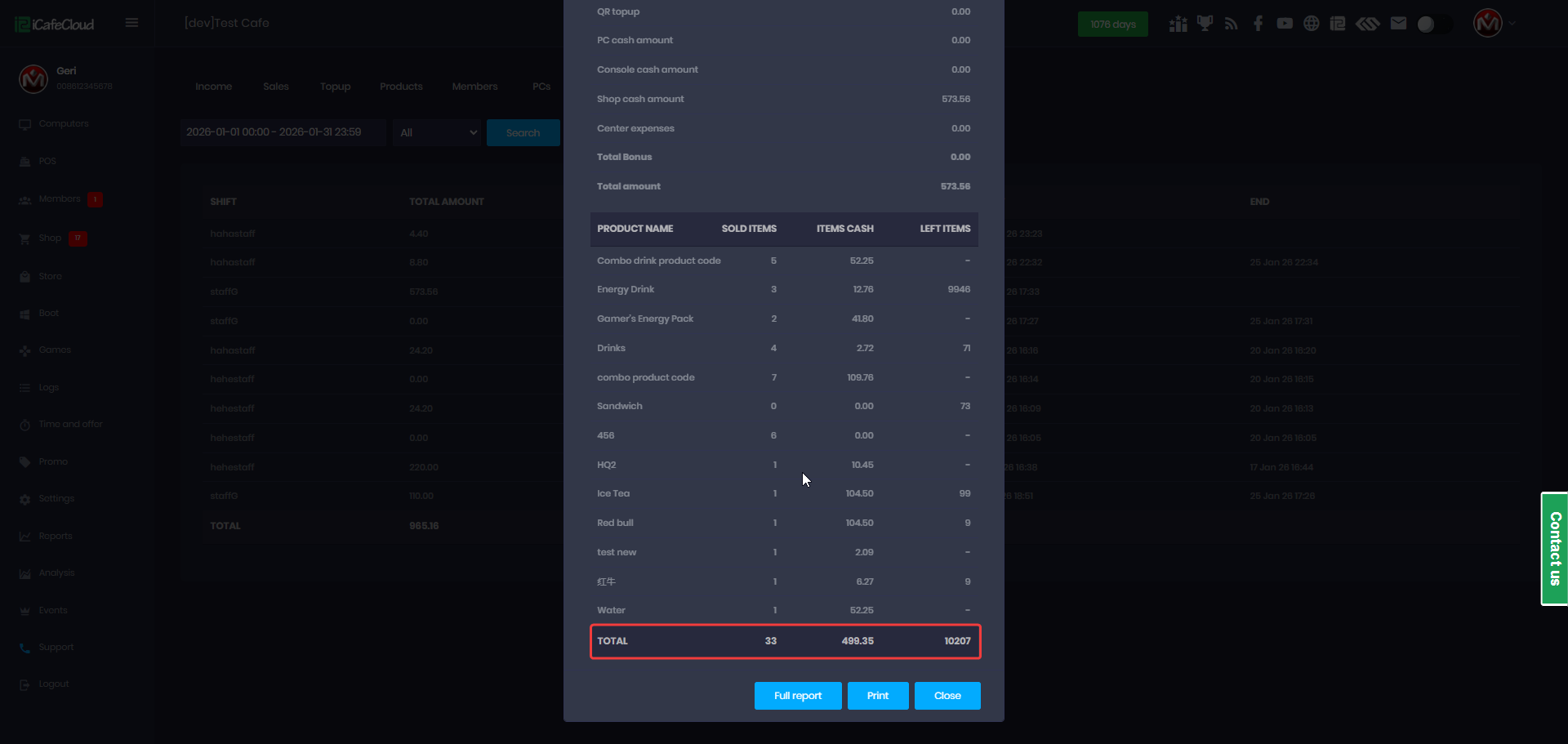Toggle the dark mode switch

(1434, 25)
